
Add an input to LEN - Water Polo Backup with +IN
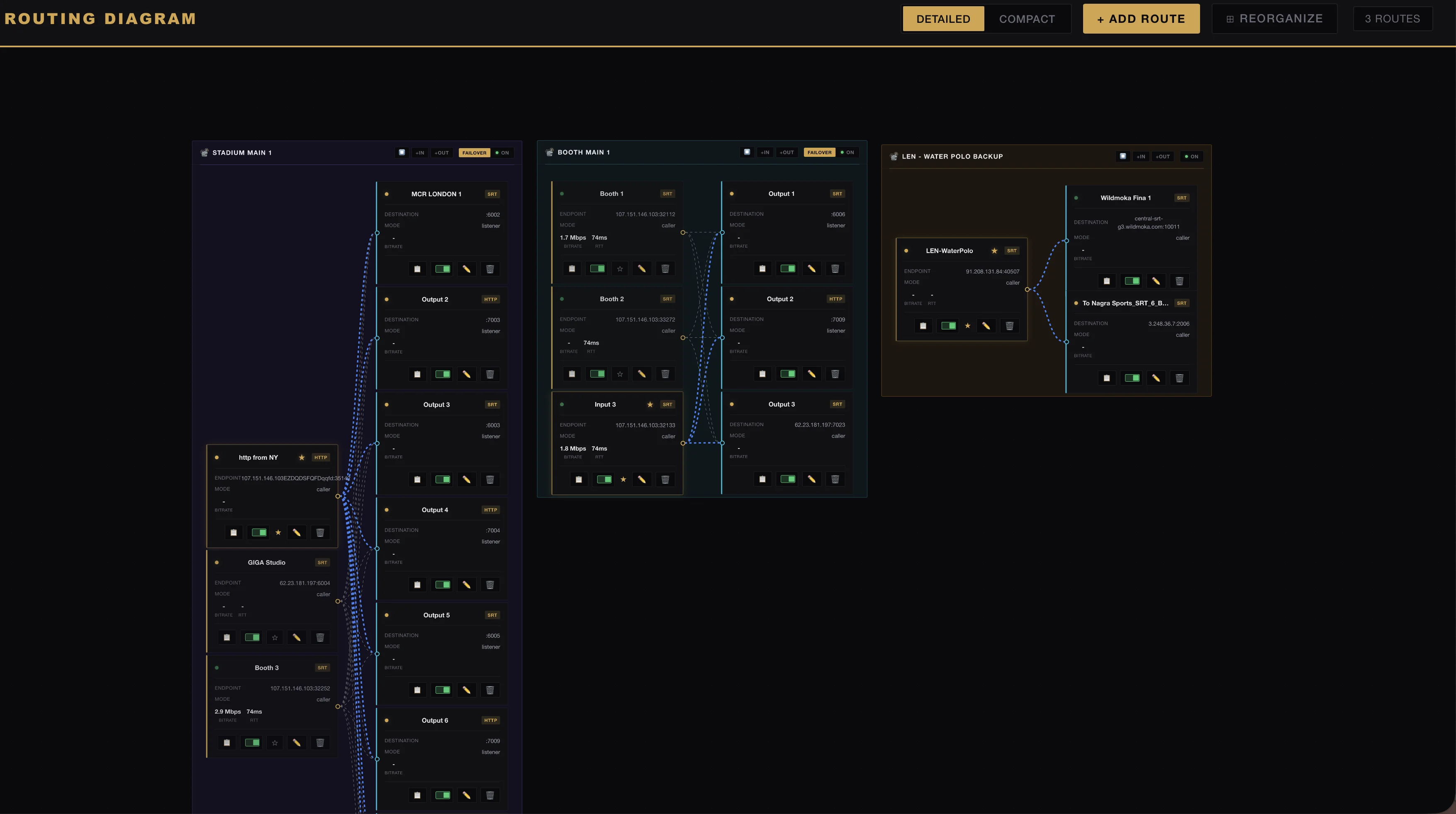click(1141, 156)
